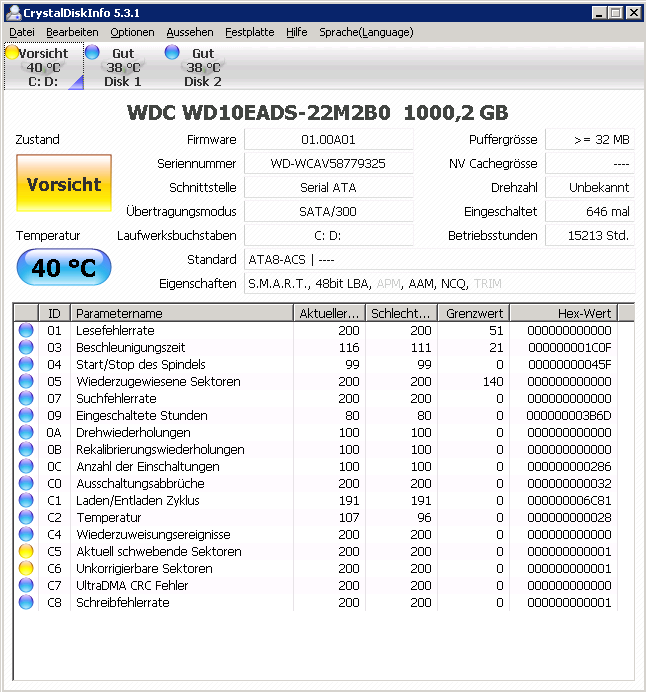Click the status orb for Wiederzugewiesene Sektoren

(x=26, y=381)
